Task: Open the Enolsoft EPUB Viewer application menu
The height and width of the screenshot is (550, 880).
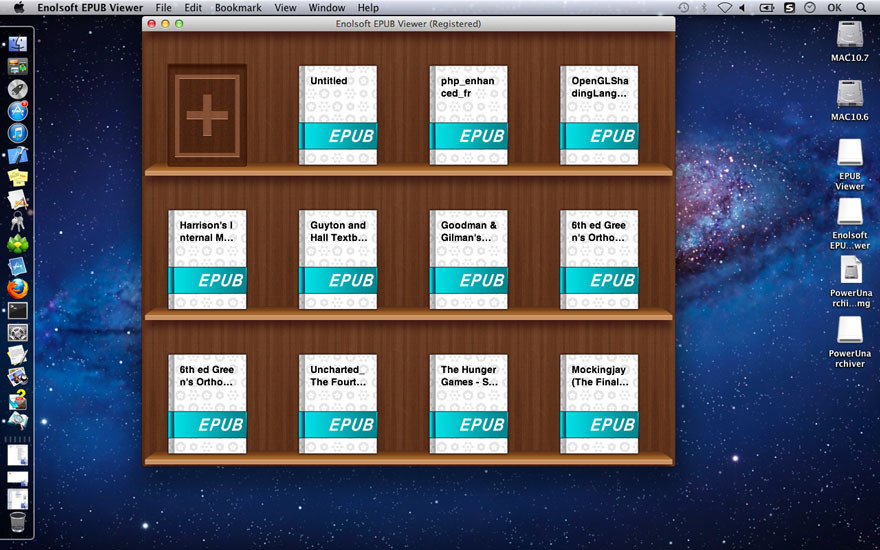Action: (90, 8)
